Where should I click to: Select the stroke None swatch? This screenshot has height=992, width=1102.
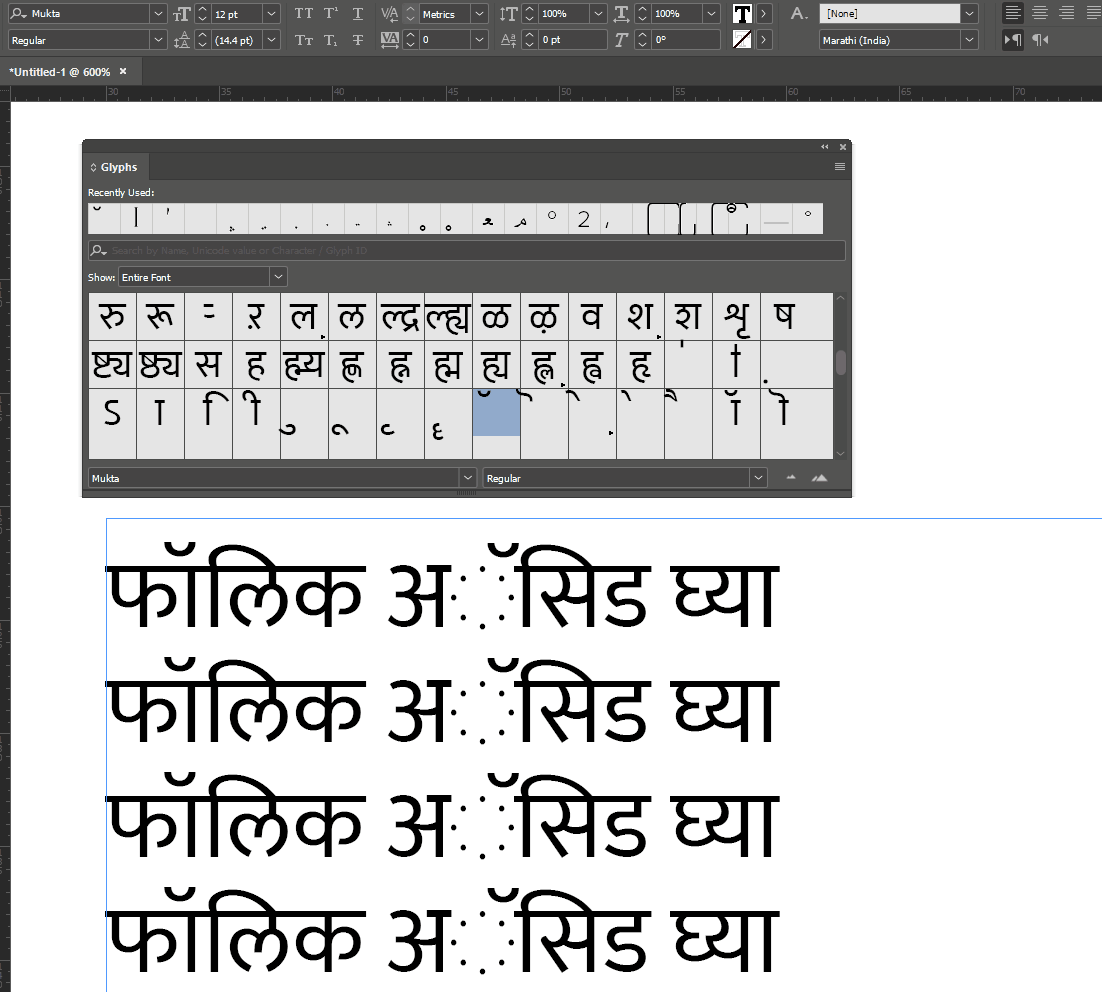[742, 40]
